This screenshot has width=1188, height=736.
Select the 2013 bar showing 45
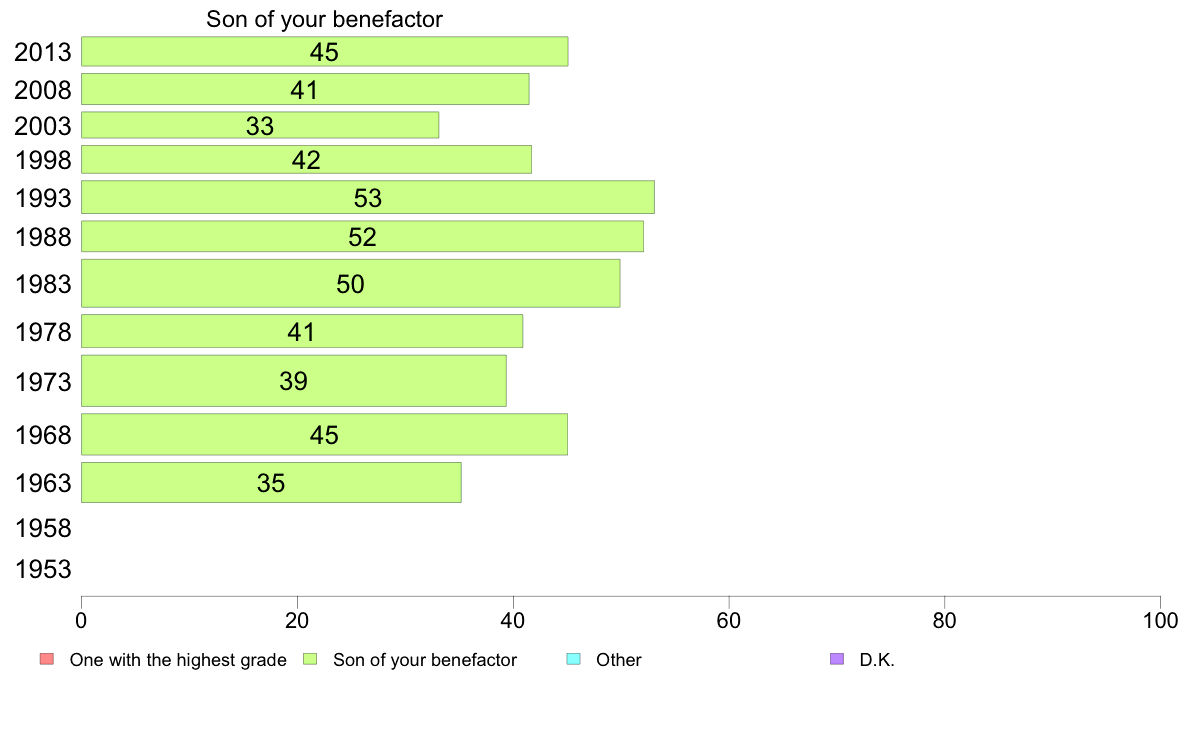(x=324, y=52)
